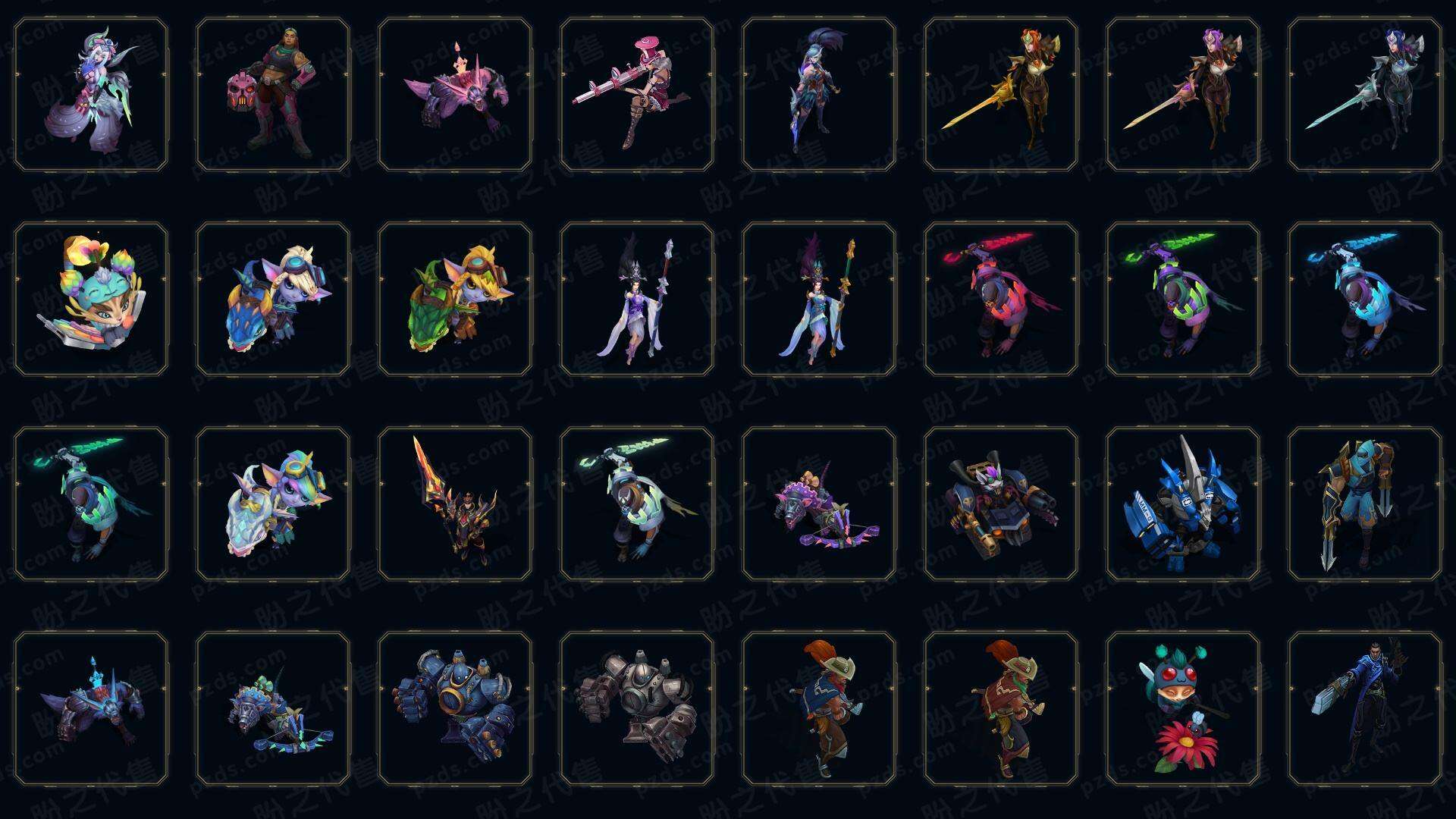The image size is (1456, 819).
Task: Open the purple-robed staff mage skin
Action: click(x=637, y=299)
